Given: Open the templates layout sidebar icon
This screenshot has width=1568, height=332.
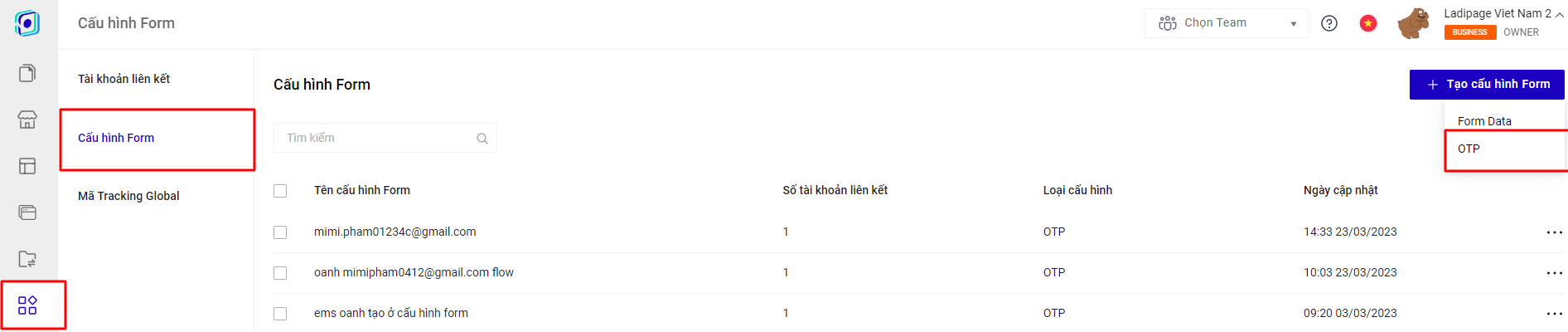Looking at the screenshot, I should [x=27, y=166].
